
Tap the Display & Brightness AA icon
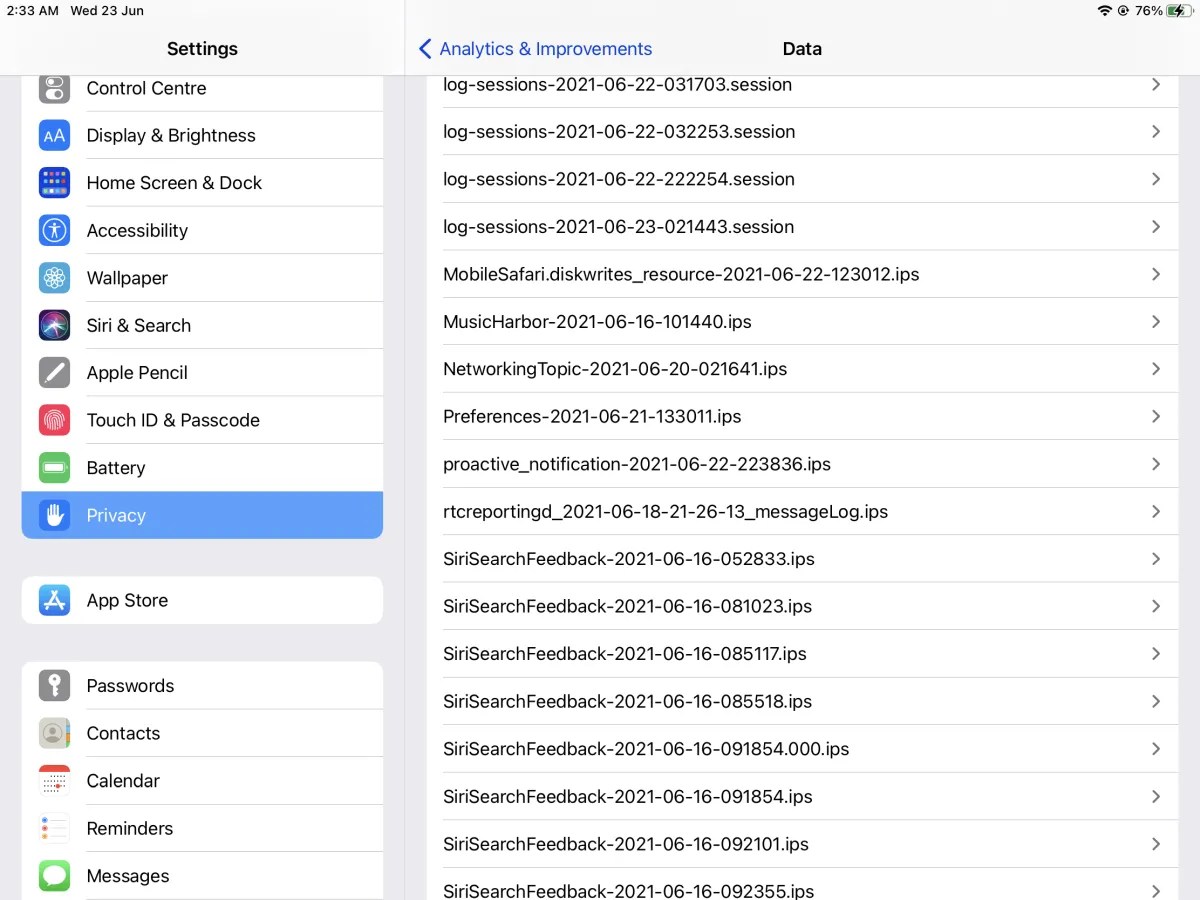click(54, 135)
